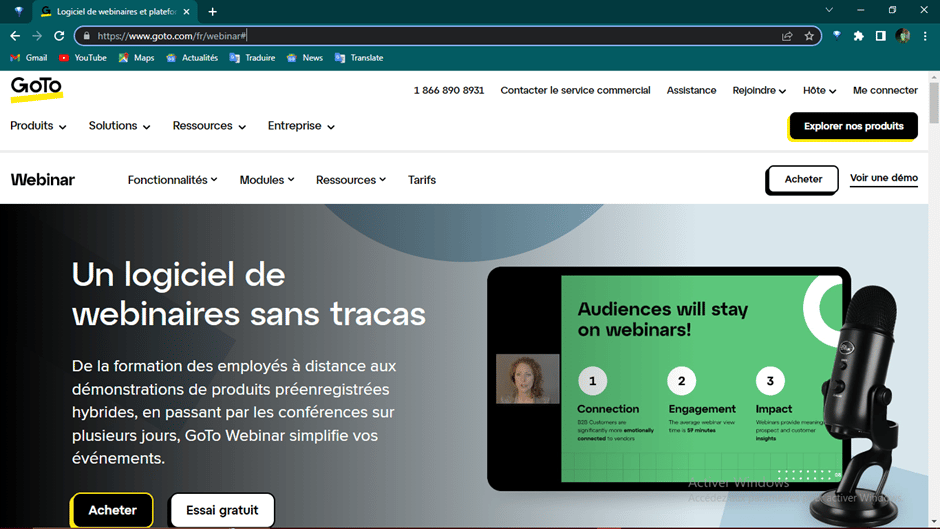Click the browser forward arrow
The image size is (940, 529).
pos(37,36)
